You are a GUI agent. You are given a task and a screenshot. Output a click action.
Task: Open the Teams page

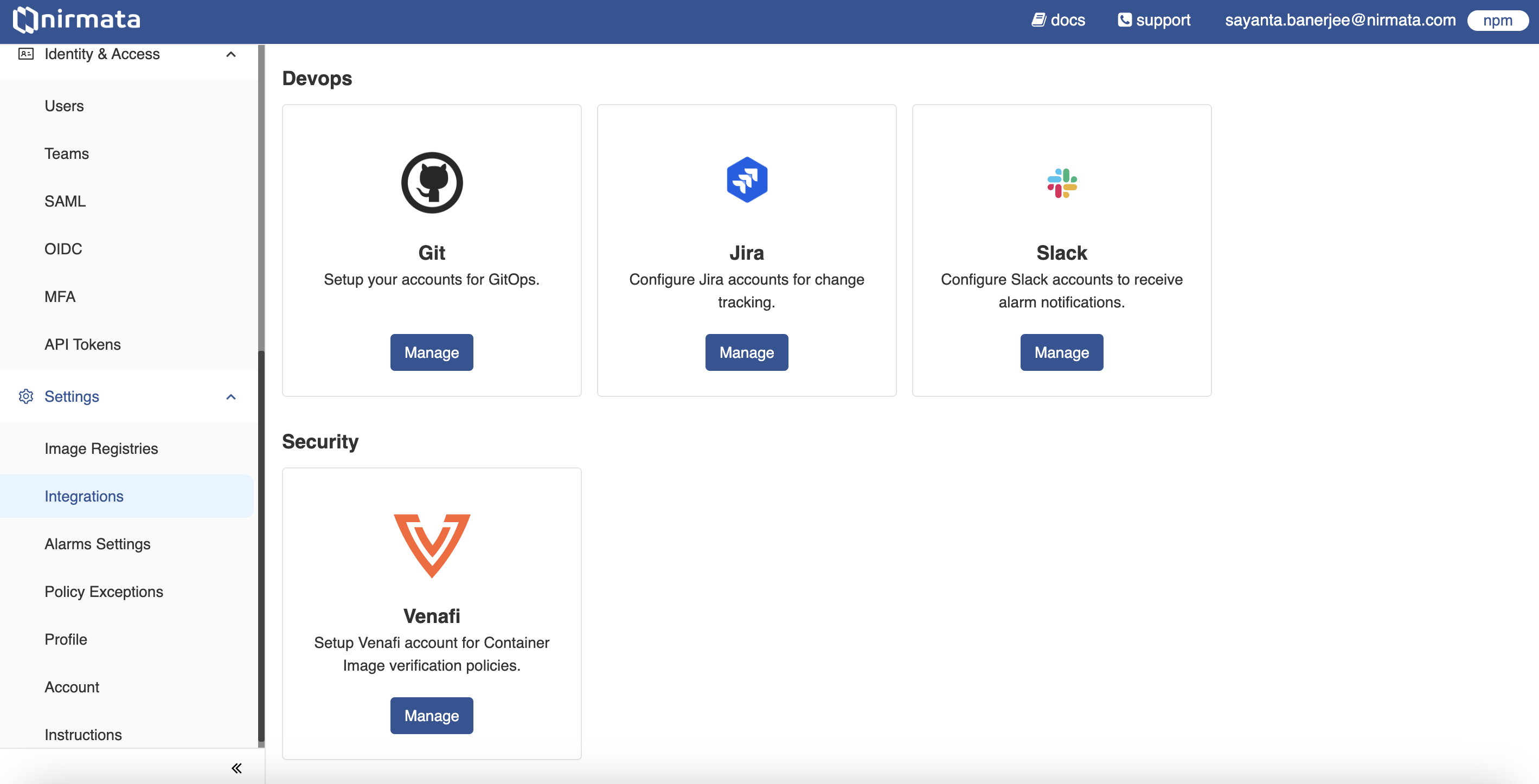[x=66, y=153]
